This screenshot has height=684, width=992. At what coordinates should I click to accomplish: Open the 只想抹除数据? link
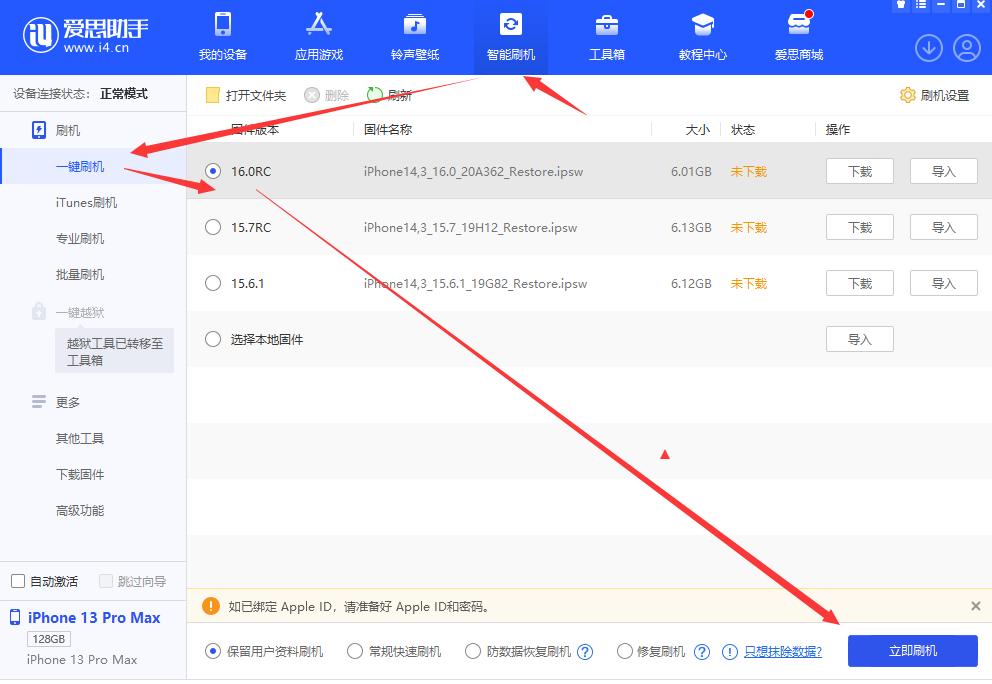coord(782,652)
